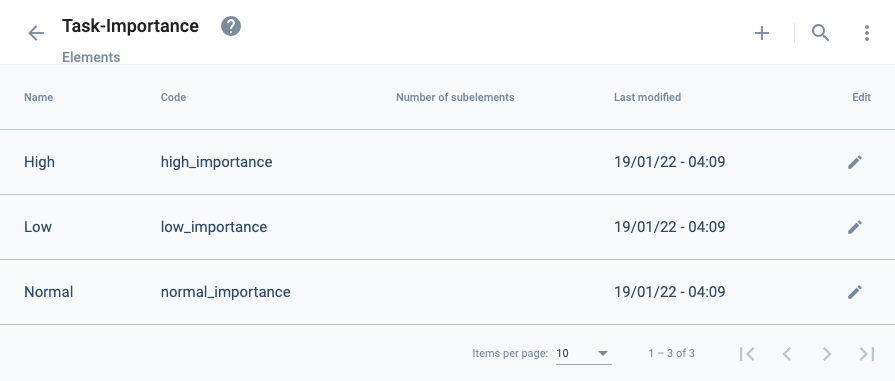Open search with the magnifier icon
The height and width of the screenshot is (381, 895).
pyautogui.click(x=820, y=33)
